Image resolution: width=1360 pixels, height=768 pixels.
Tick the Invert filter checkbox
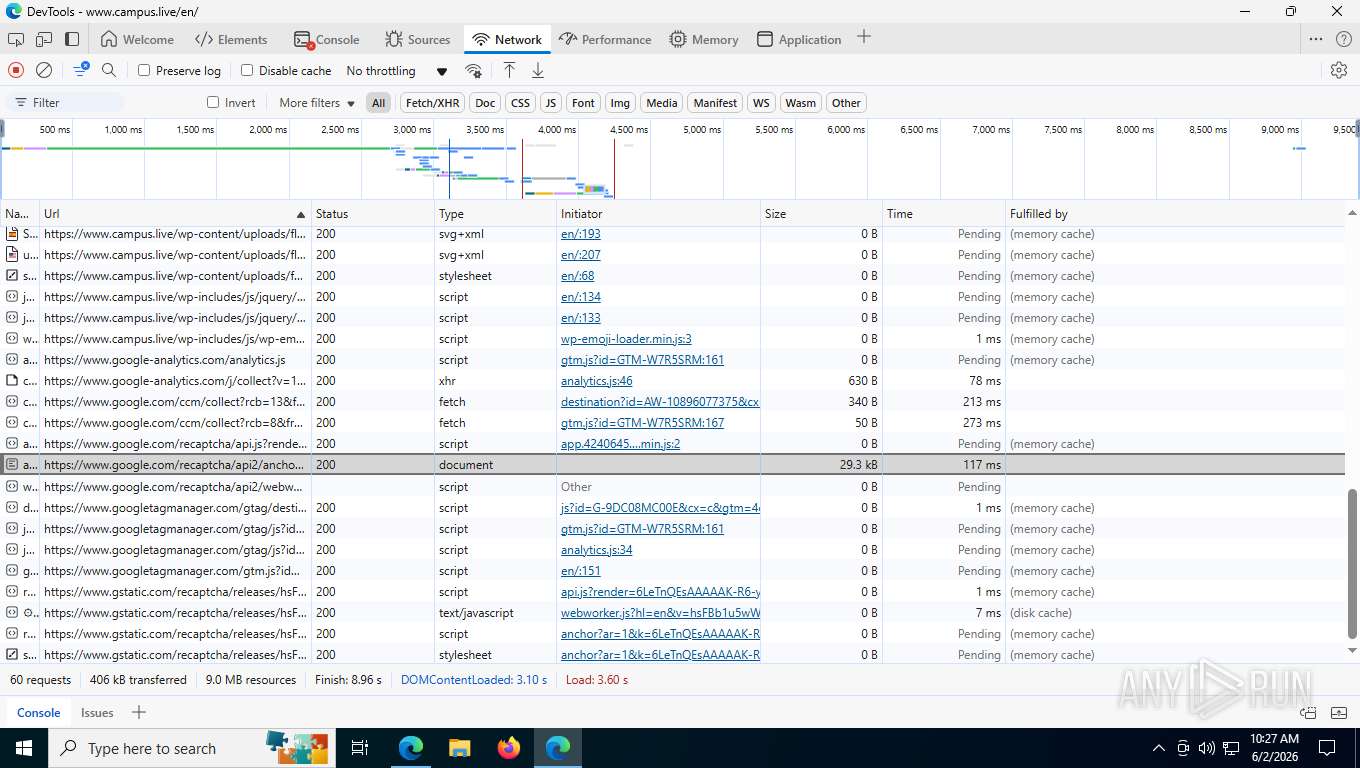(213, 102)
